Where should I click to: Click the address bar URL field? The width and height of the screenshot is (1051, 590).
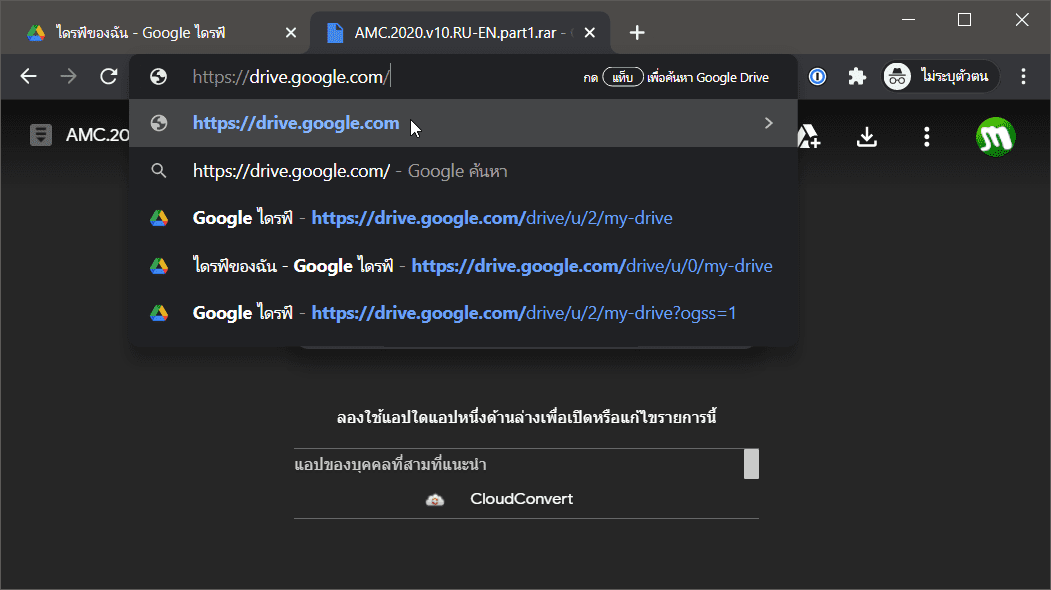click(382, 77)
